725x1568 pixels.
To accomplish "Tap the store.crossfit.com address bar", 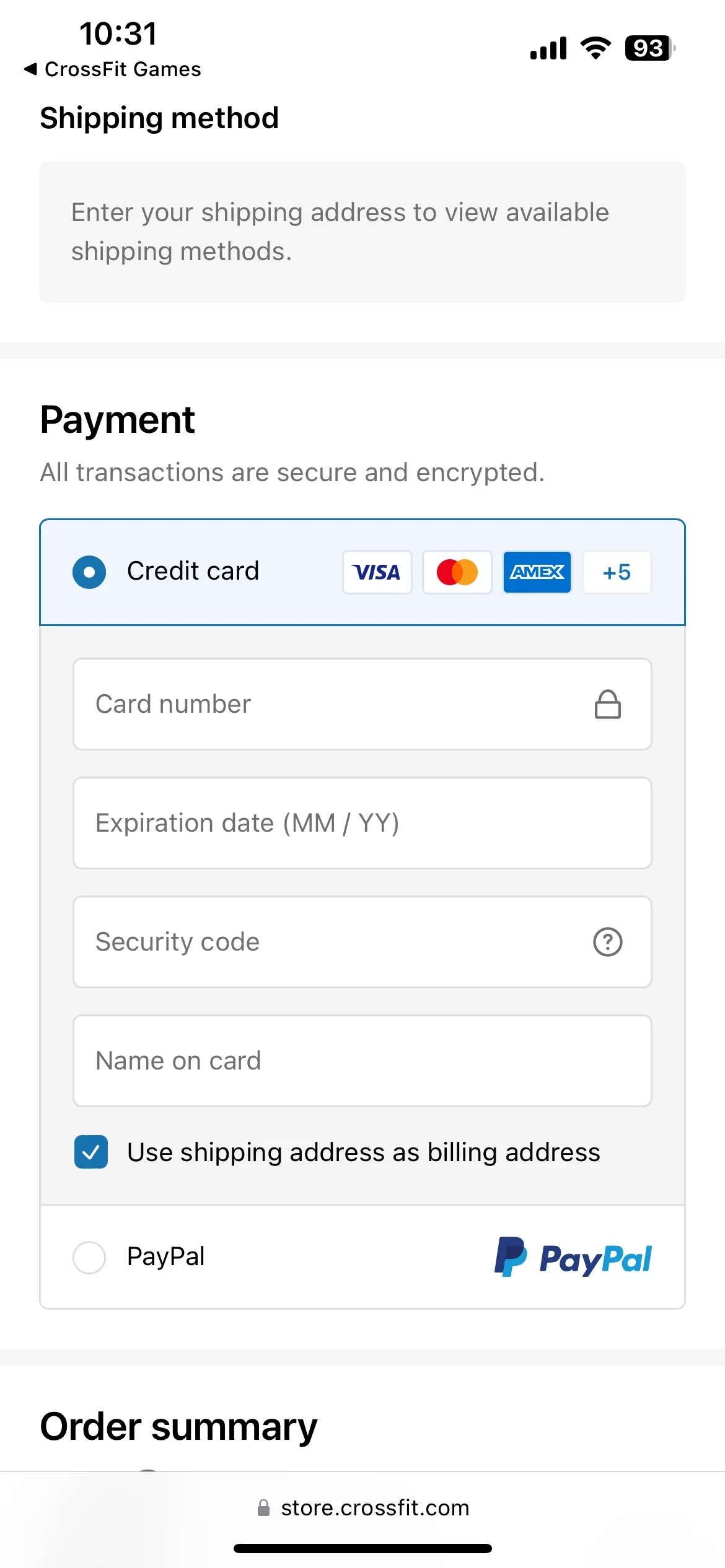I will click(363, 1507).
